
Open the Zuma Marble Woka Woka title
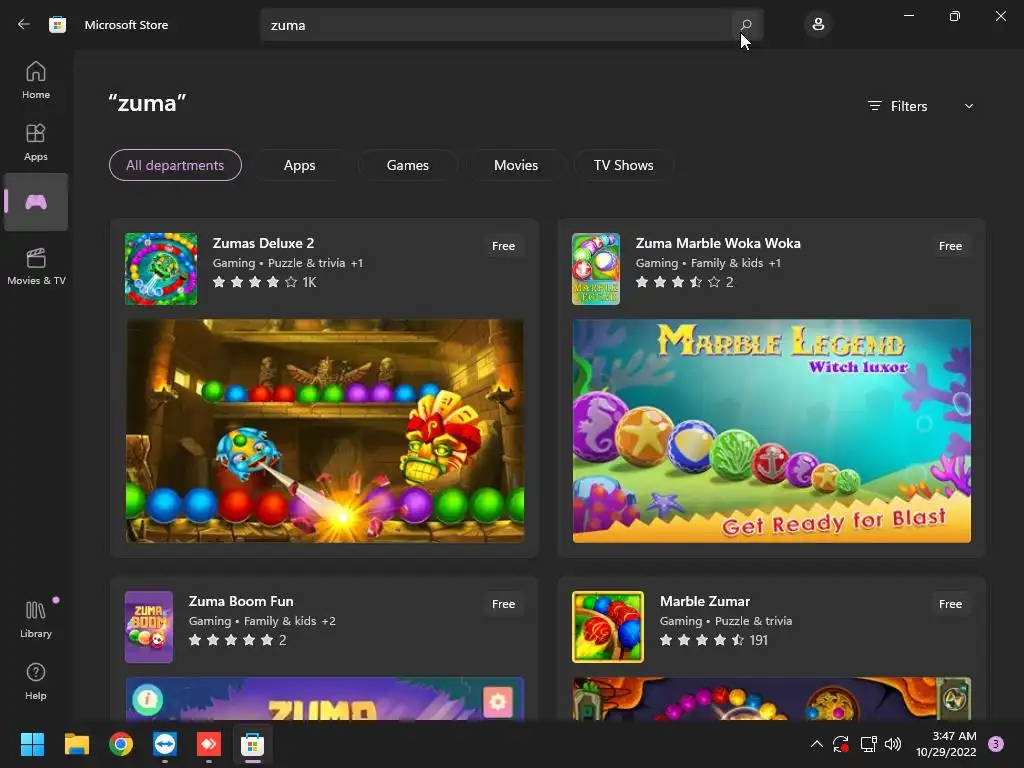[718, 243]
